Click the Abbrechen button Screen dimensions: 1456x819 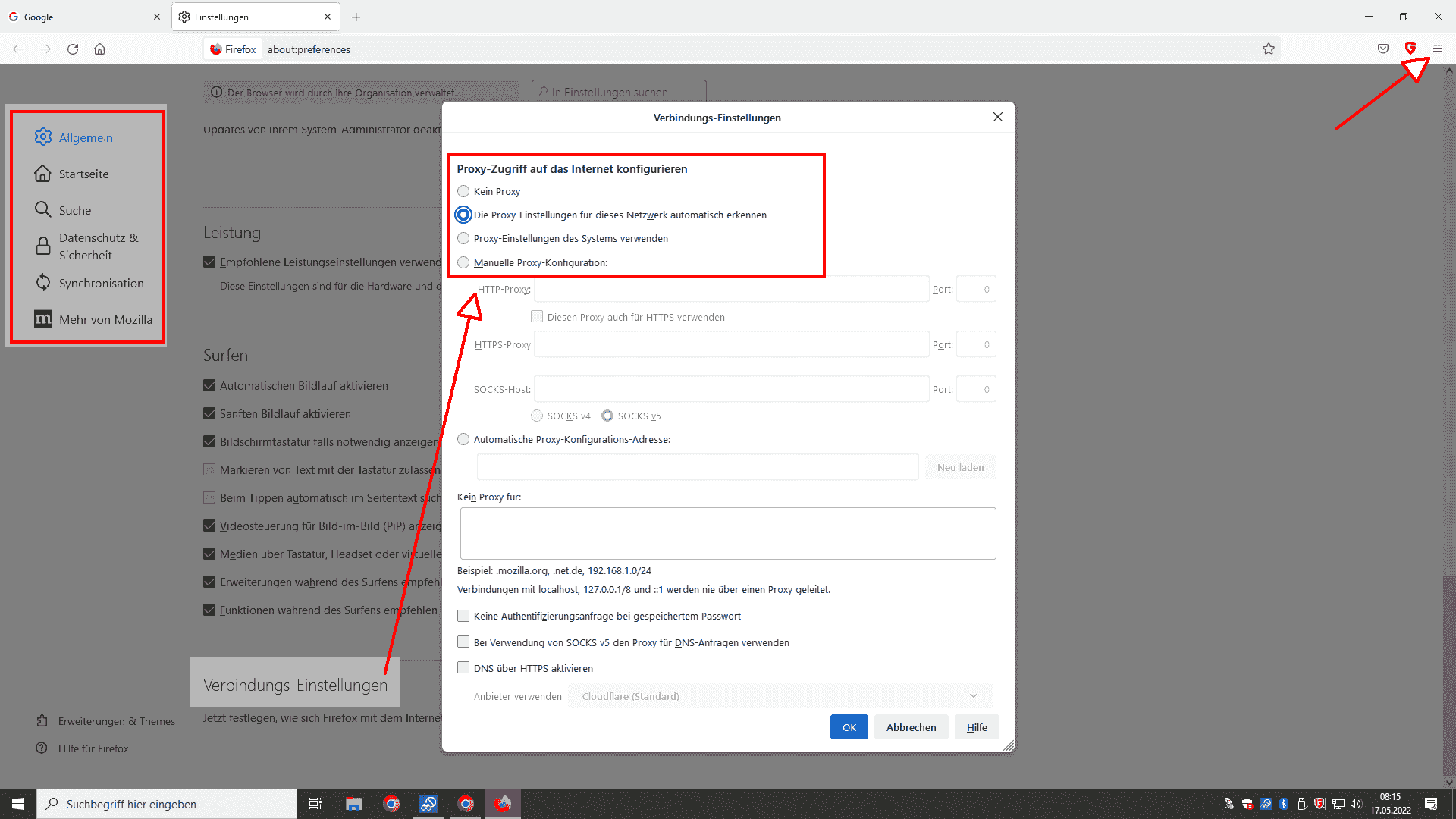point(911,727)
